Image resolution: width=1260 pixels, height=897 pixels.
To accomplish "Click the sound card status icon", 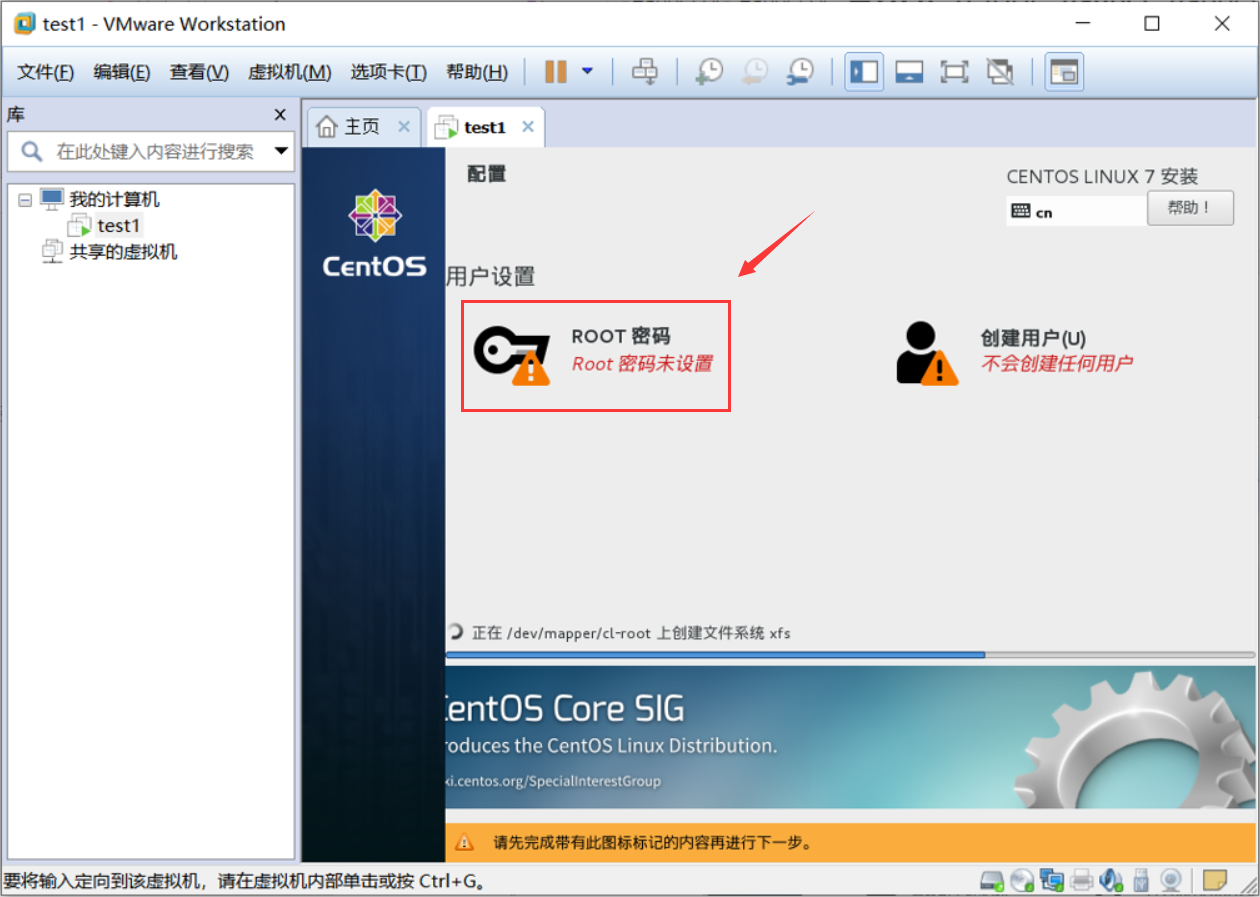I will coord(1111,880).
